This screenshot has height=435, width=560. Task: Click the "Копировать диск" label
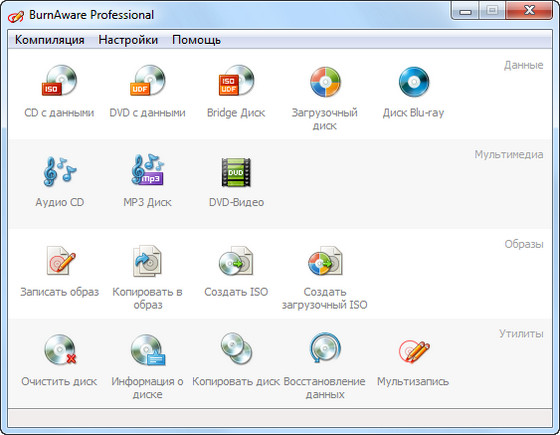click(x=236, y=382)
